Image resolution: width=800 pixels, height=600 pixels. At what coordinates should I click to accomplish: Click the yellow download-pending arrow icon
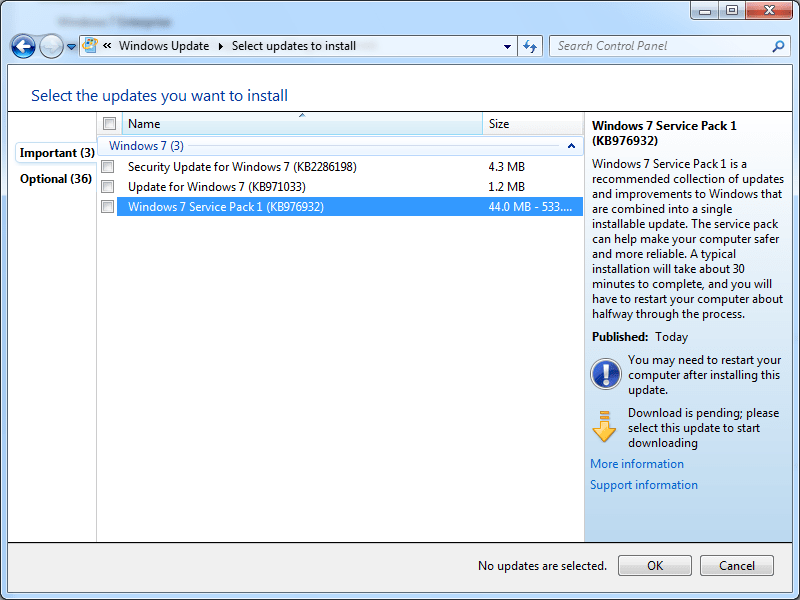606,428
